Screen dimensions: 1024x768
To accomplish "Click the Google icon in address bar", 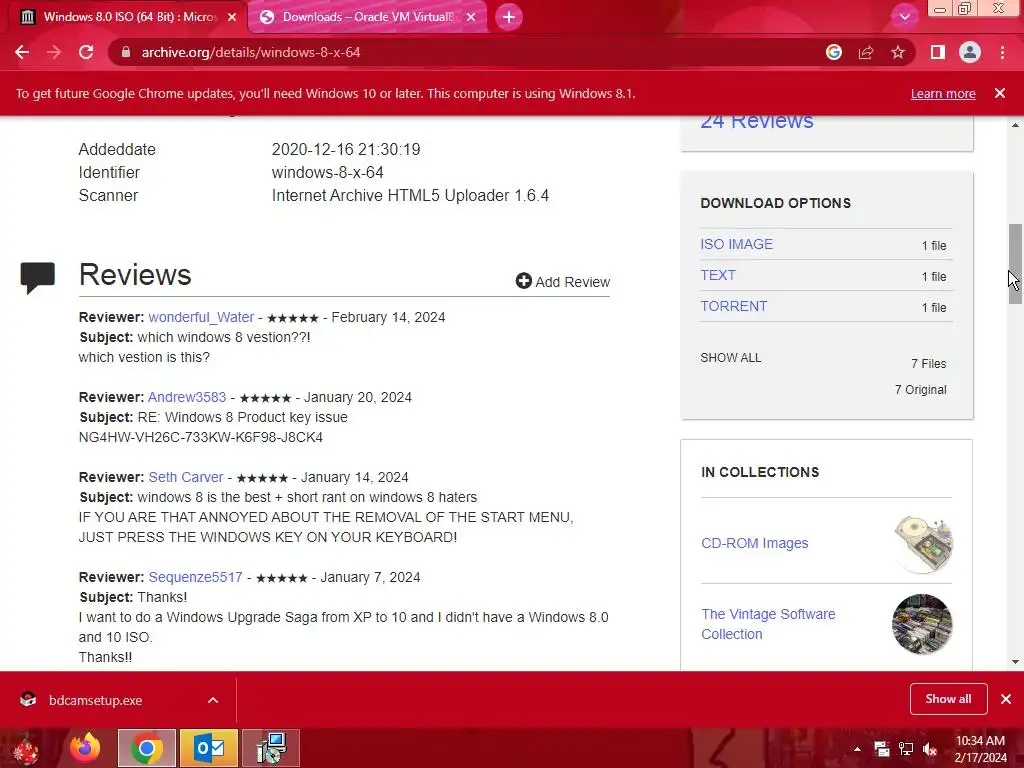I will 833,52.
